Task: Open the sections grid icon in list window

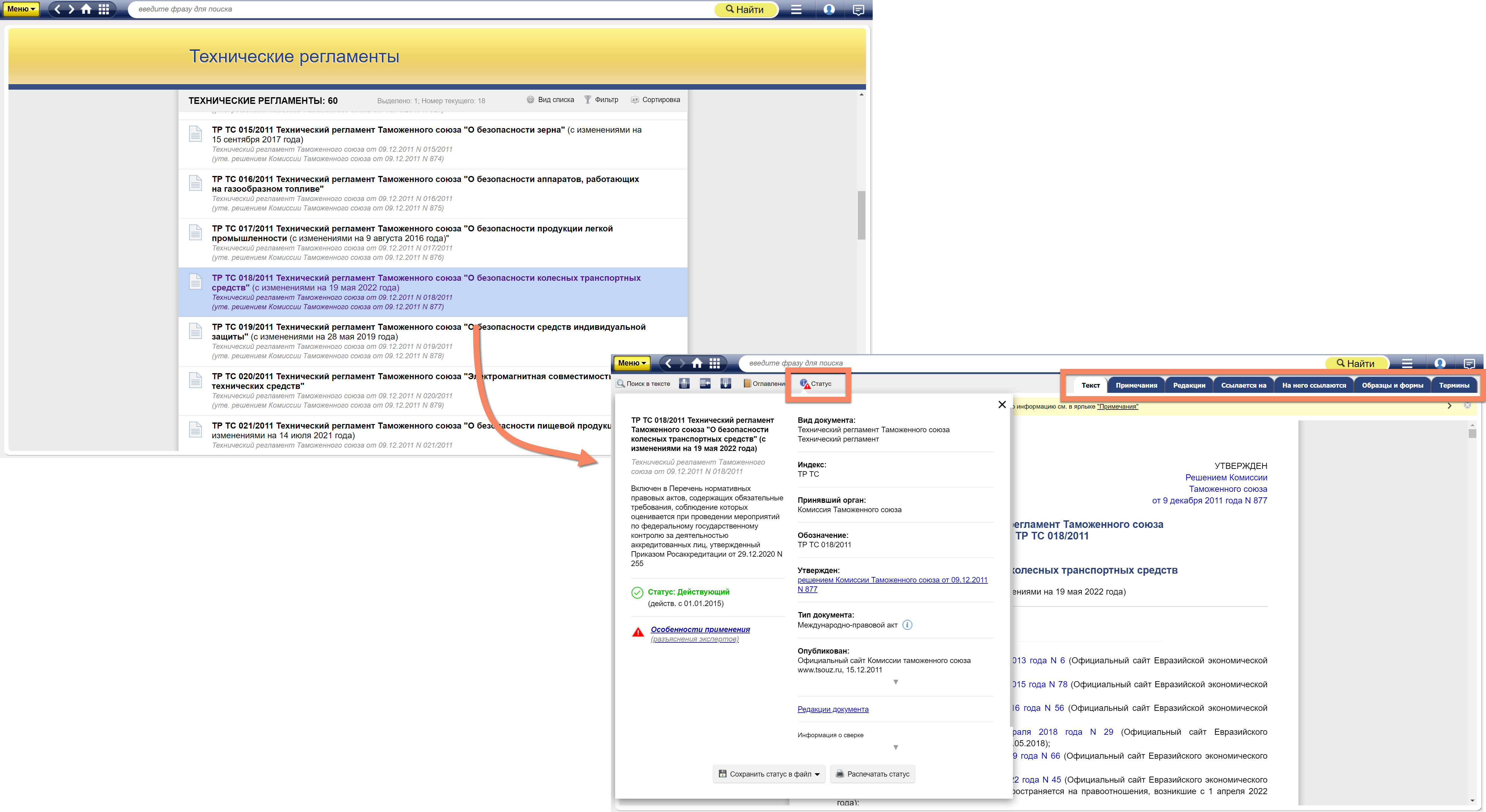Action: (104, 9)
